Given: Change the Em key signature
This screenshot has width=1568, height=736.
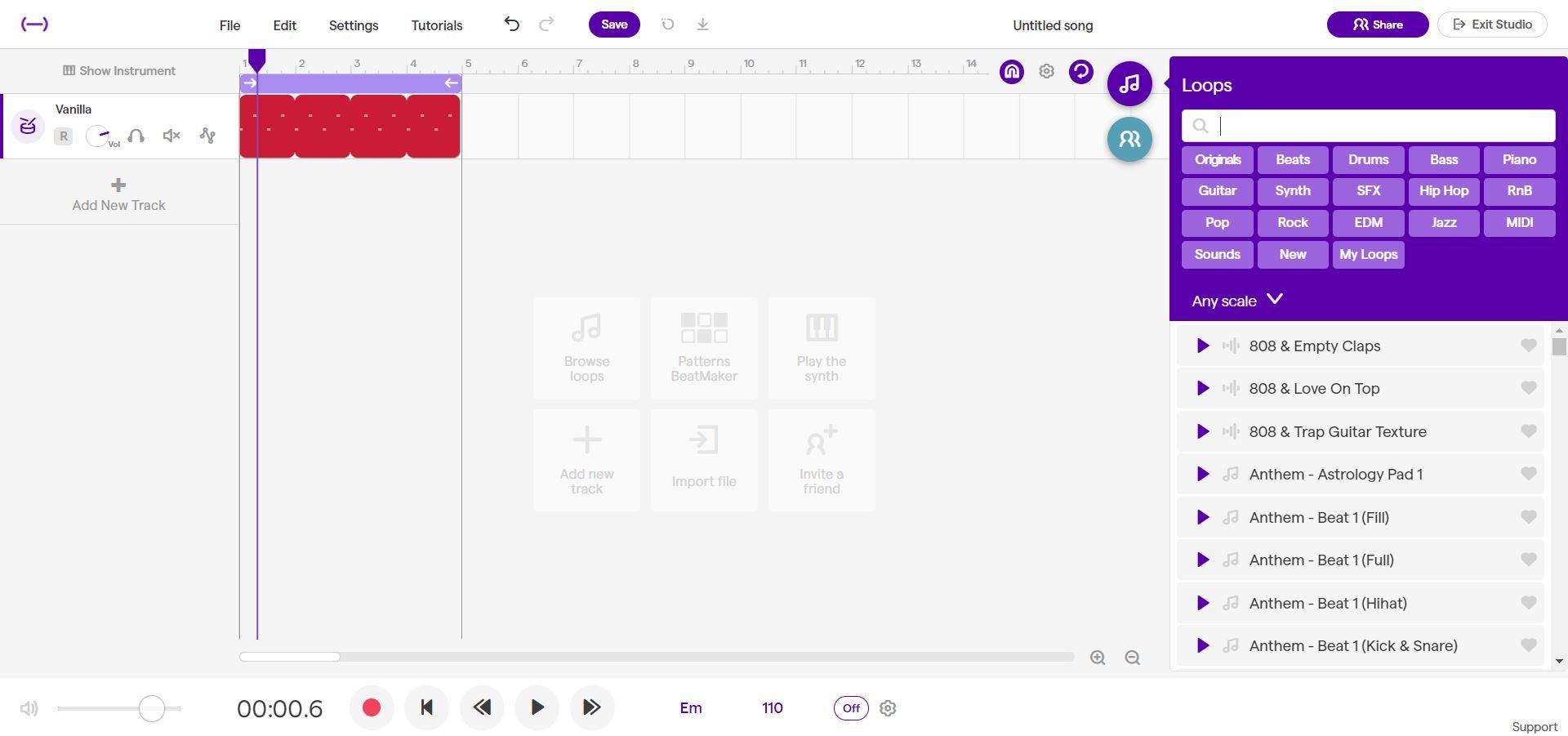Looking at the screenshot, I should click(x=691, y=708).
